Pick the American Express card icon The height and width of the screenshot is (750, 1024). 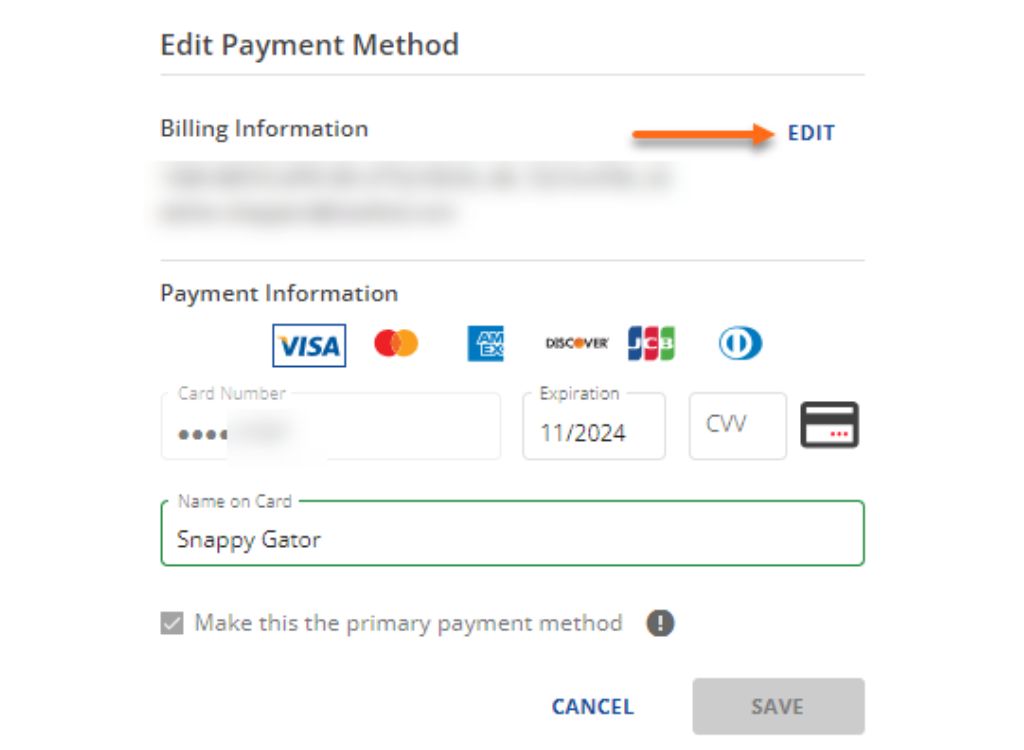(x=486, y=344)
